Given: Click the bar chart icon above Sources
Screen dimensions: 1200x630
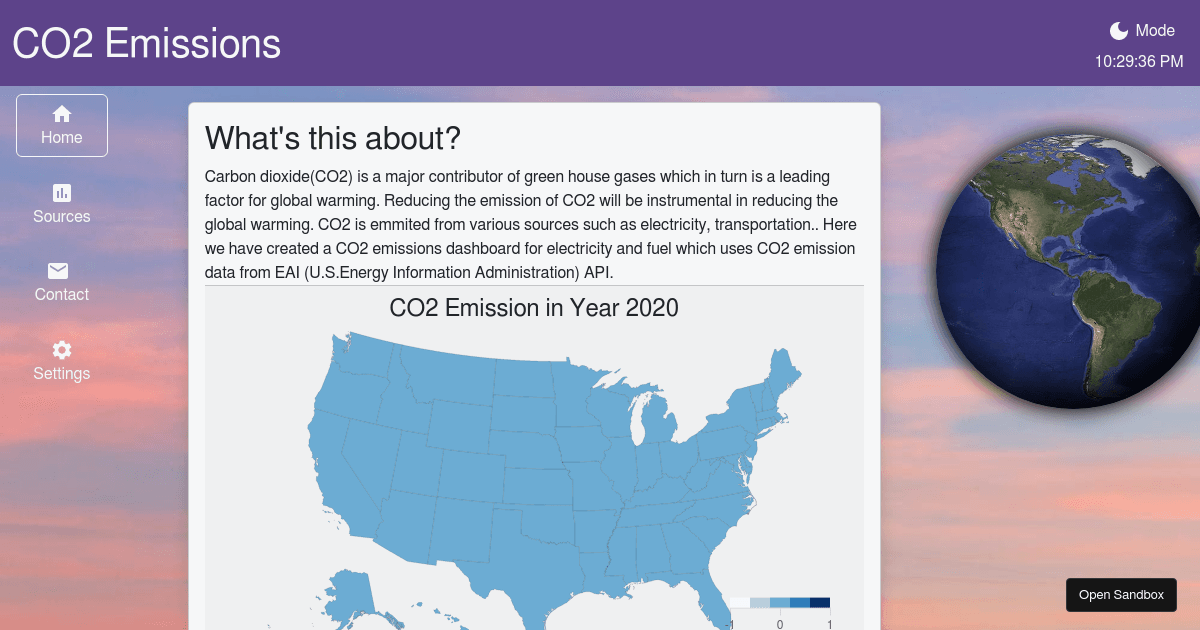Looking at the screenshot, I should tap(61, 193).
